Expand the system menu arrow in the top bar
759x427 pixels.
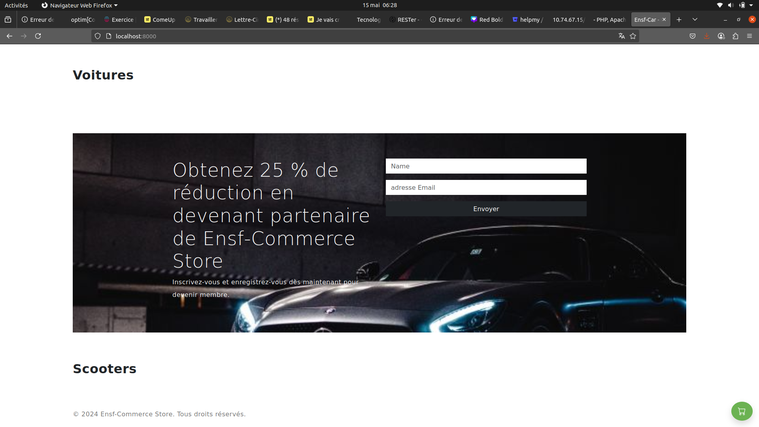tap(751, 5)
